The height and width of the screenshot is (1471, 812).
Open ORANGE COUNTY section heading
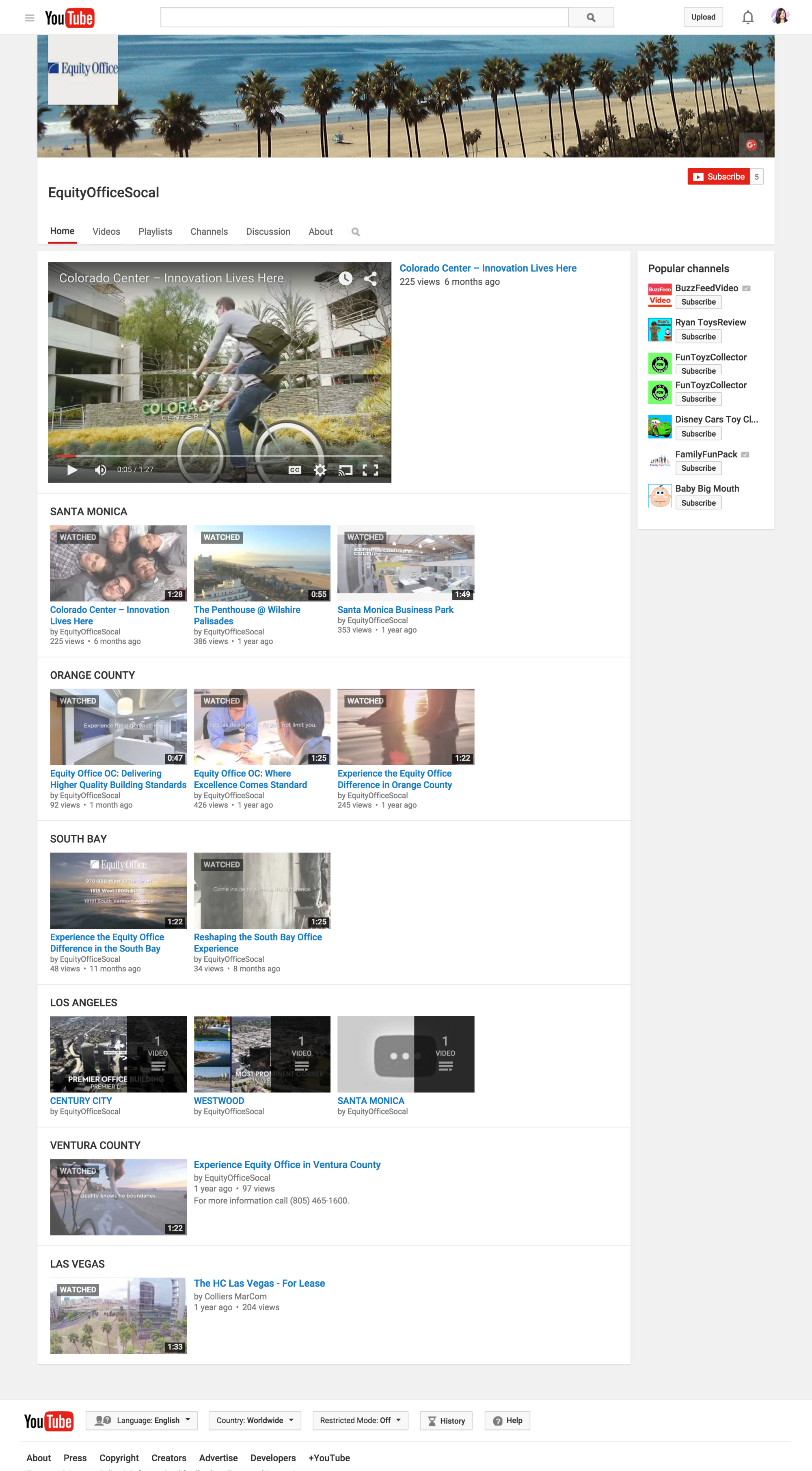[x=93, y=675]
